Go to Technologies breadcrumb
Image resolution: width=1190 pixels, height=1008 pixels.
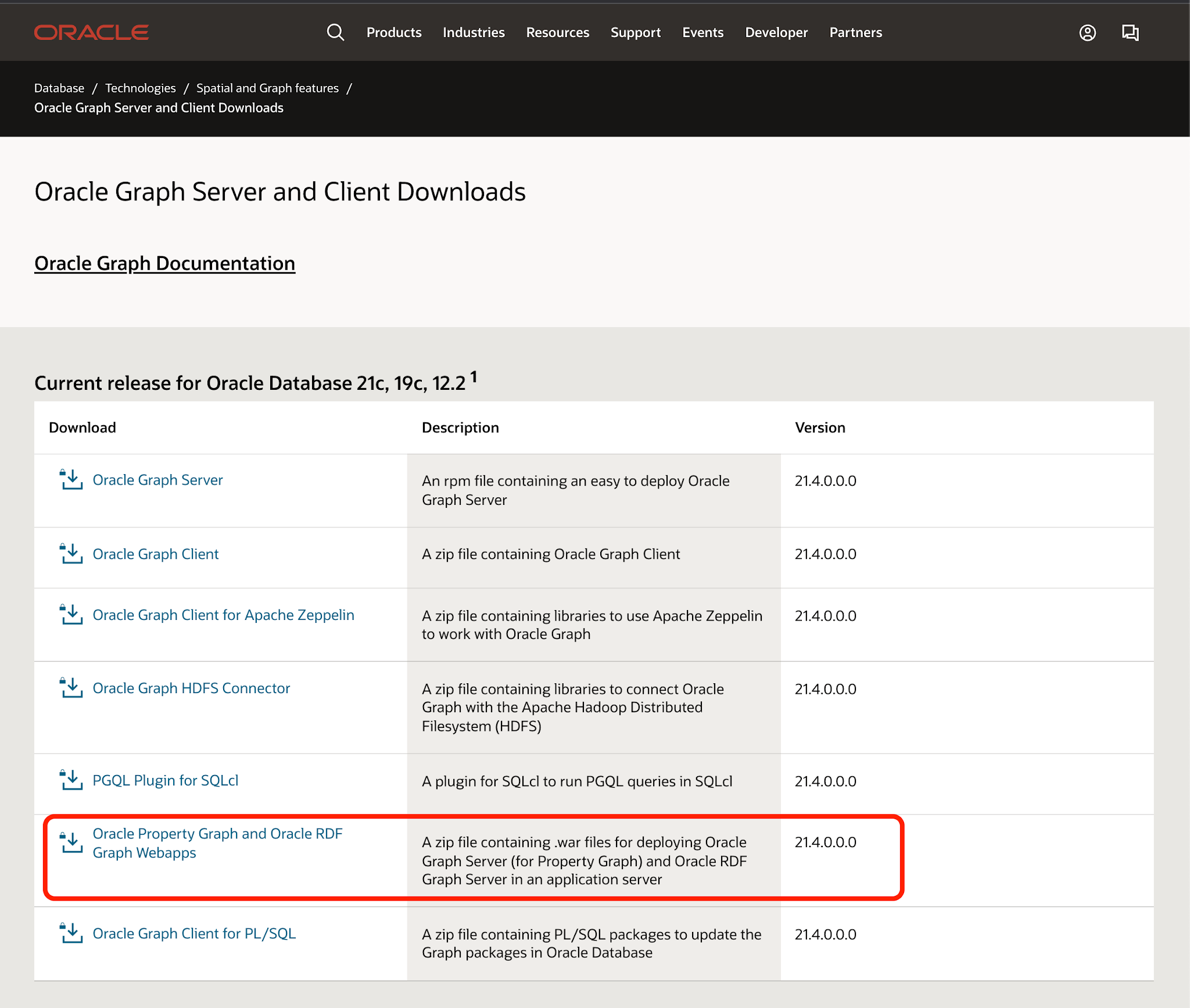click(140, 88)
